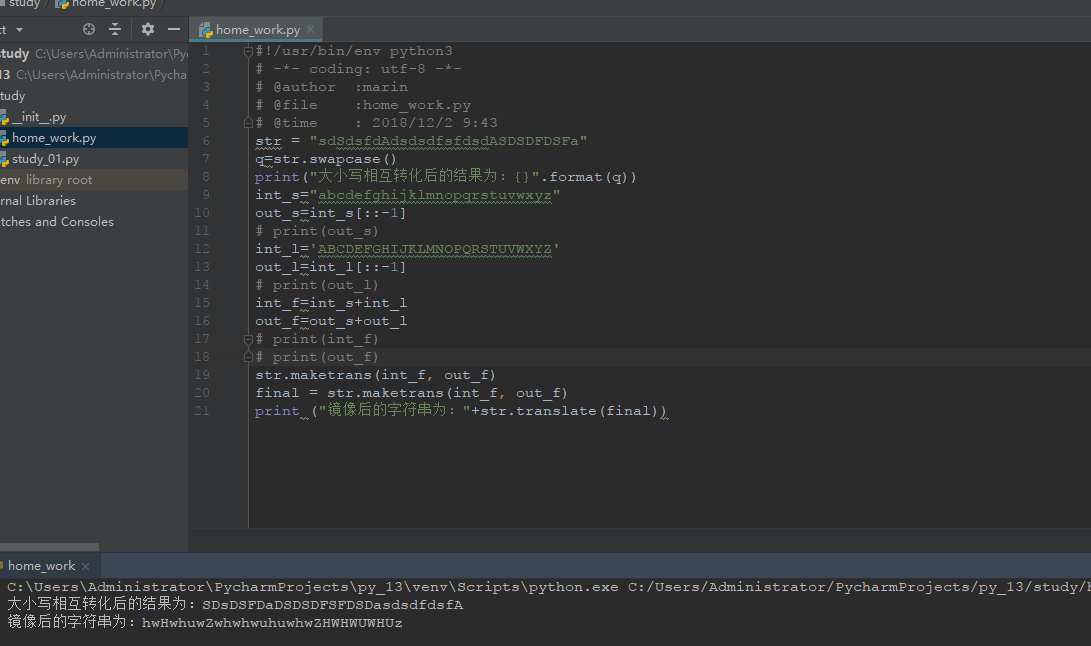Select the home_work.py editor tab
1091x646 pixels.
tap(257, 30)
